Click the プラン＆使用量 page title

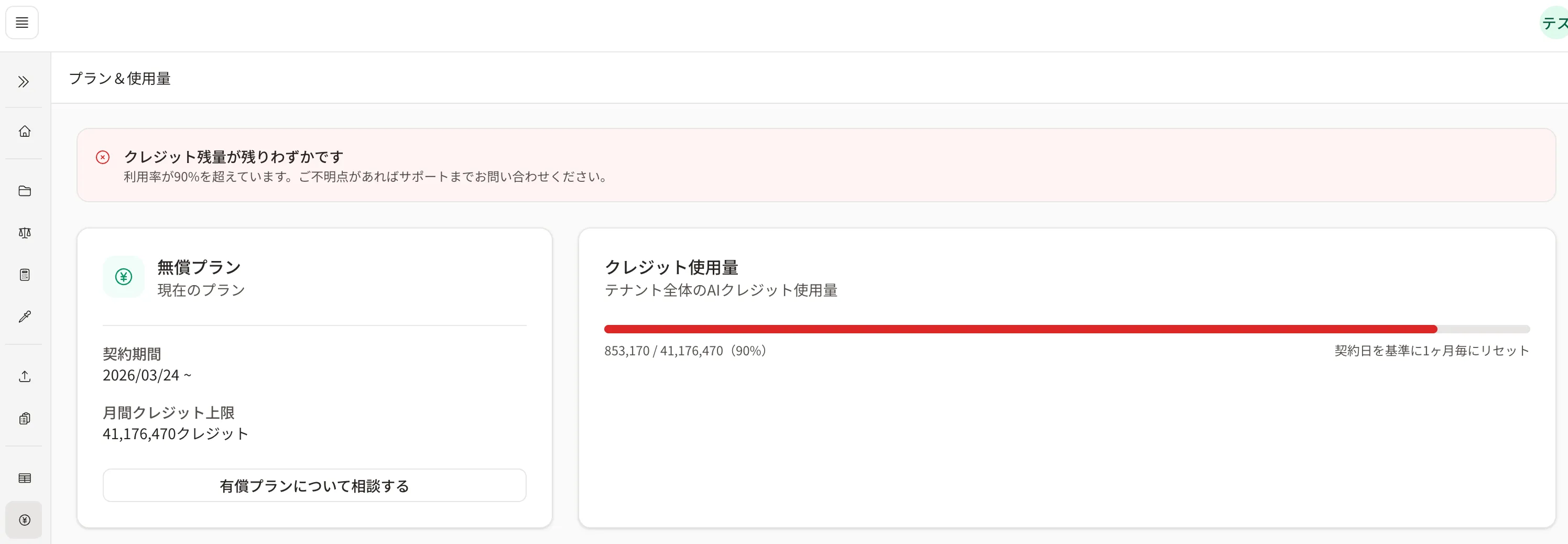tap(120, 79)
